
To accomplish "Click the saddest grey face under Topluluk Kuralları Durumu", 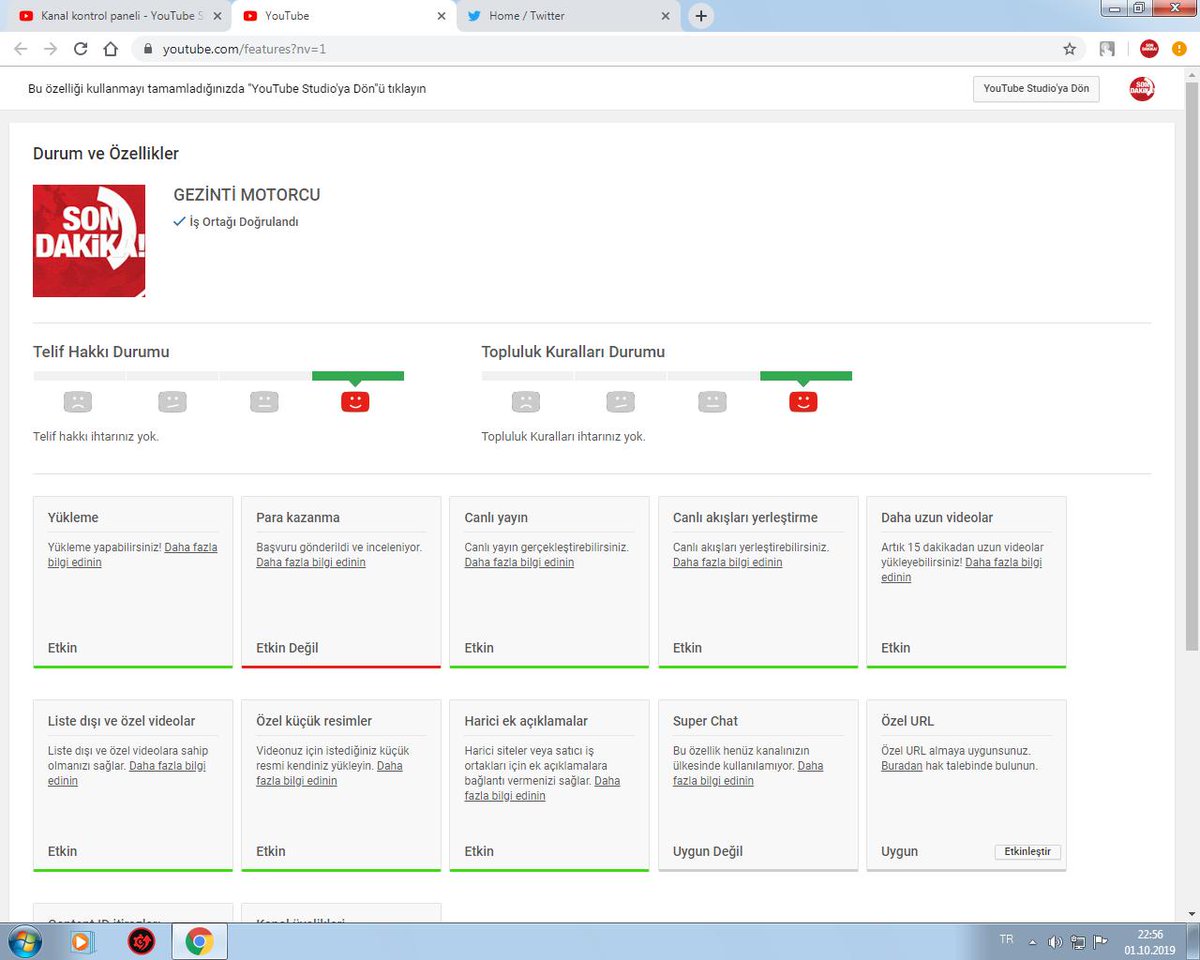I will coord(525,402).
